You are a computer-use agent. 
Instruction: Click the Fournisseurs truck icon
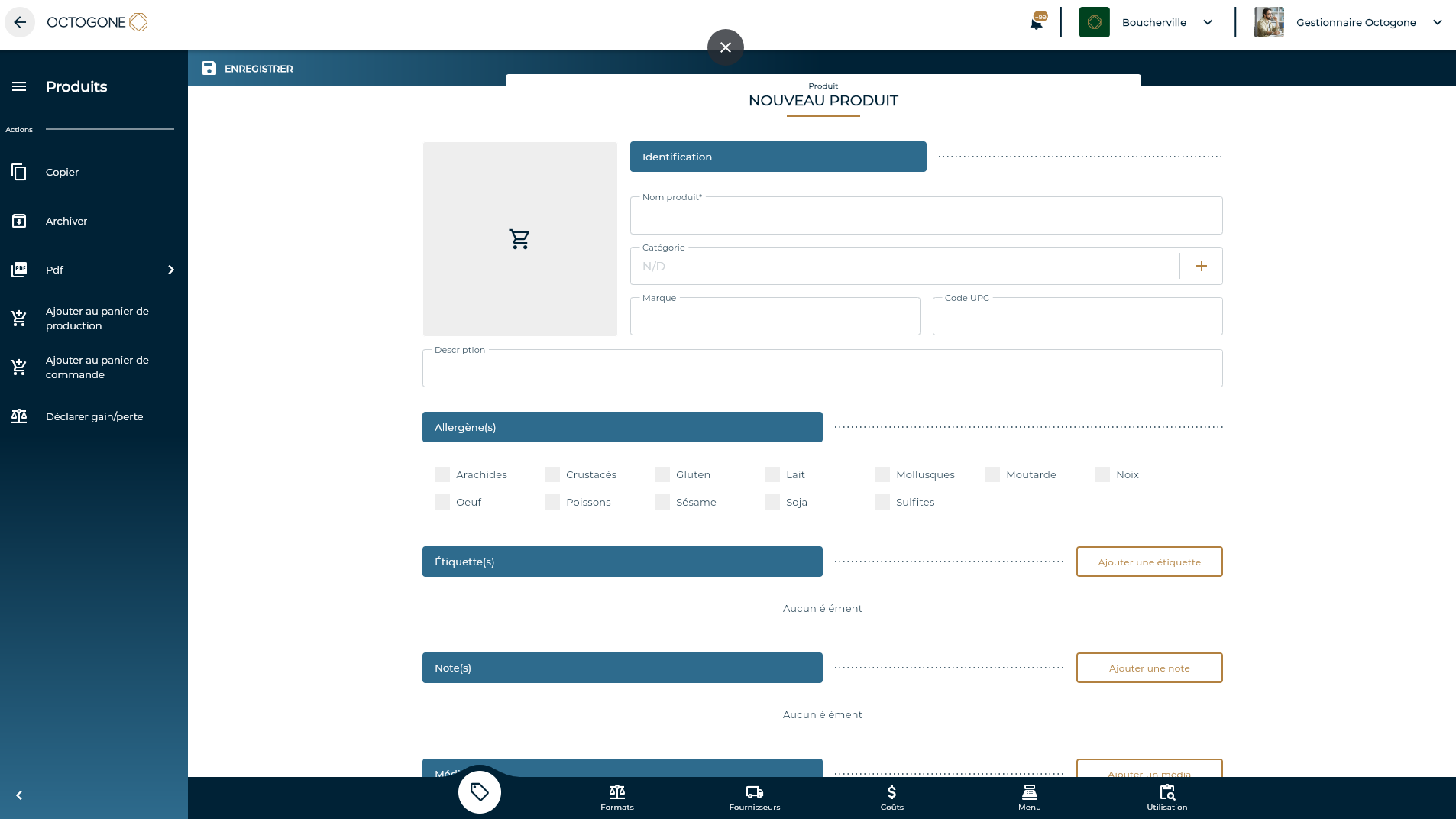tap(755, 792)
